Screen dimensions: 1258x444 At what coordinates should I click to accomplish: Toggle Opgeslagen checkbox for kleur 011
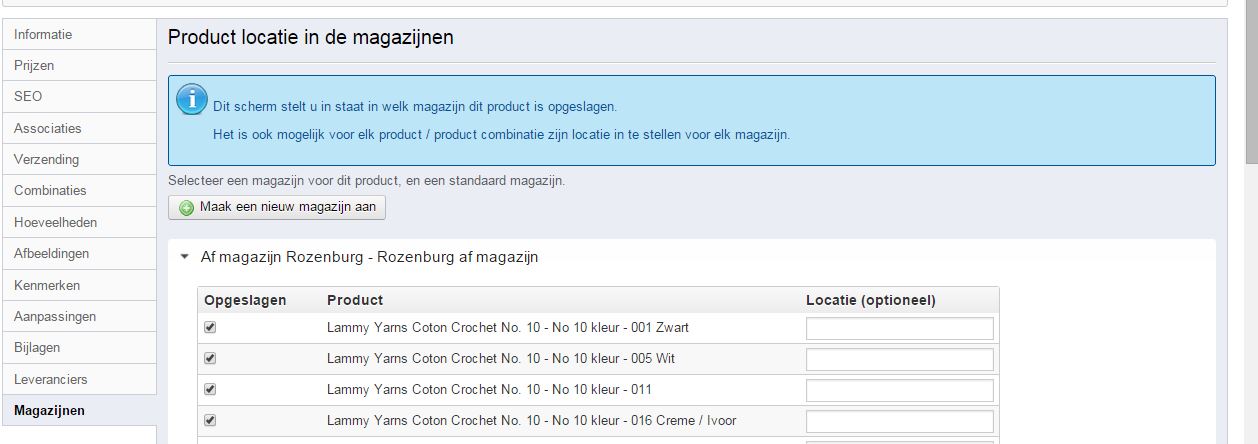point(210,389)
